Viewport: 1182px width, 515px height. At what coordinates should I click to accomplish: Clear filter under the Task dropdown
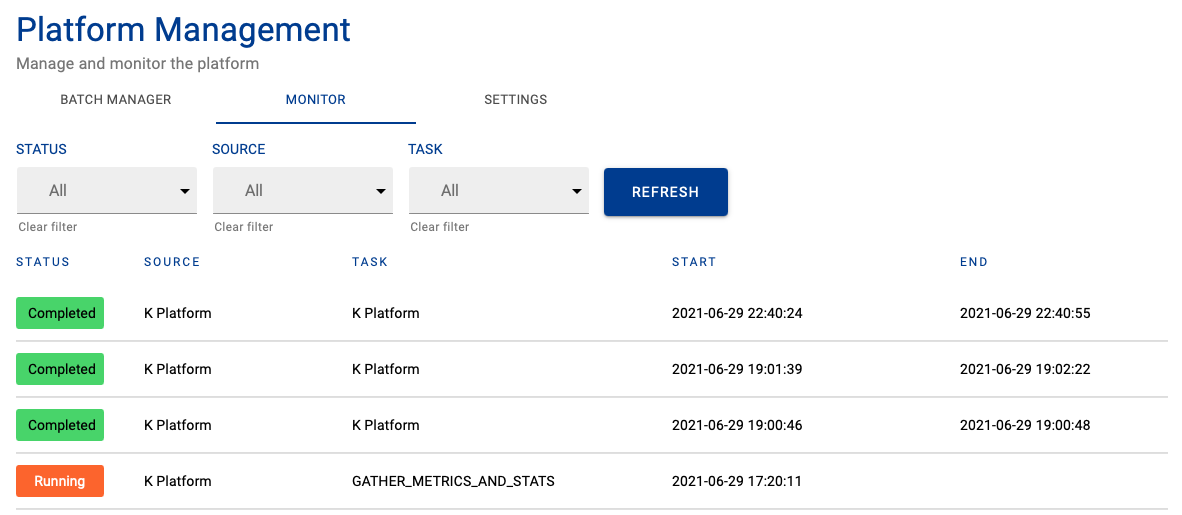click(x=439, y=227)
